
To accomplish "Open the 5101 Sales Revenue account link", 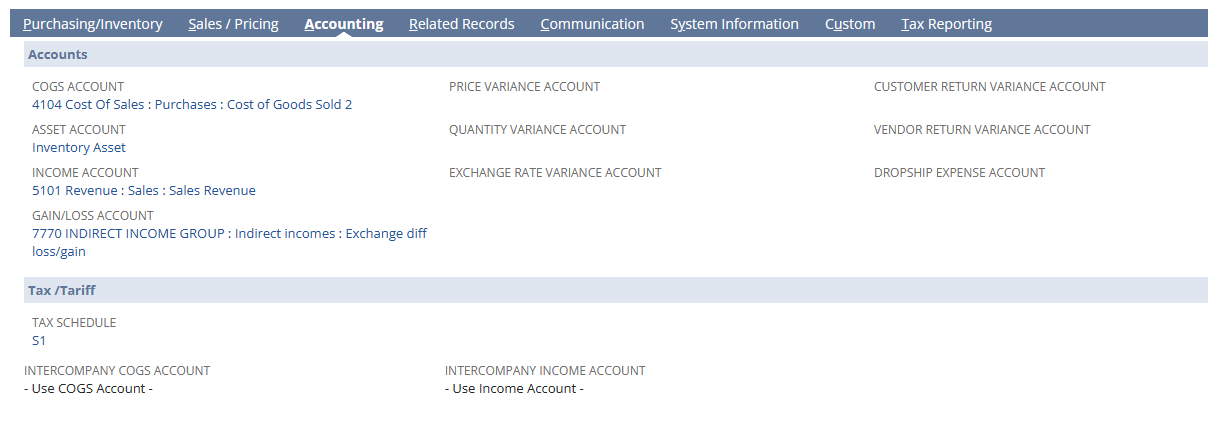I will [143, 190].
